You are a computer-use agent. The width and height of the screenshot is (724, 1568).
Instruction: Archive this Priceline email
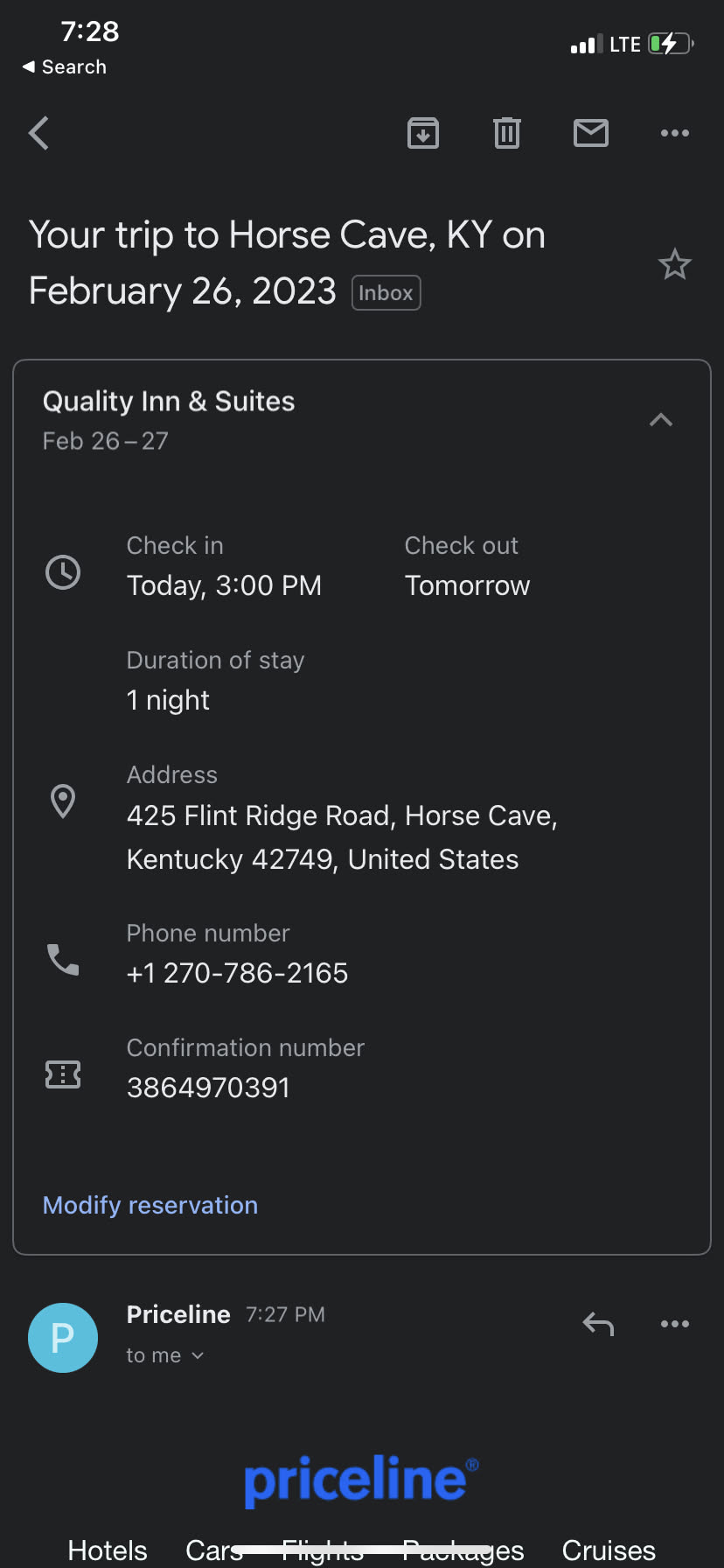pyautogui.click(x=423, y=134)
